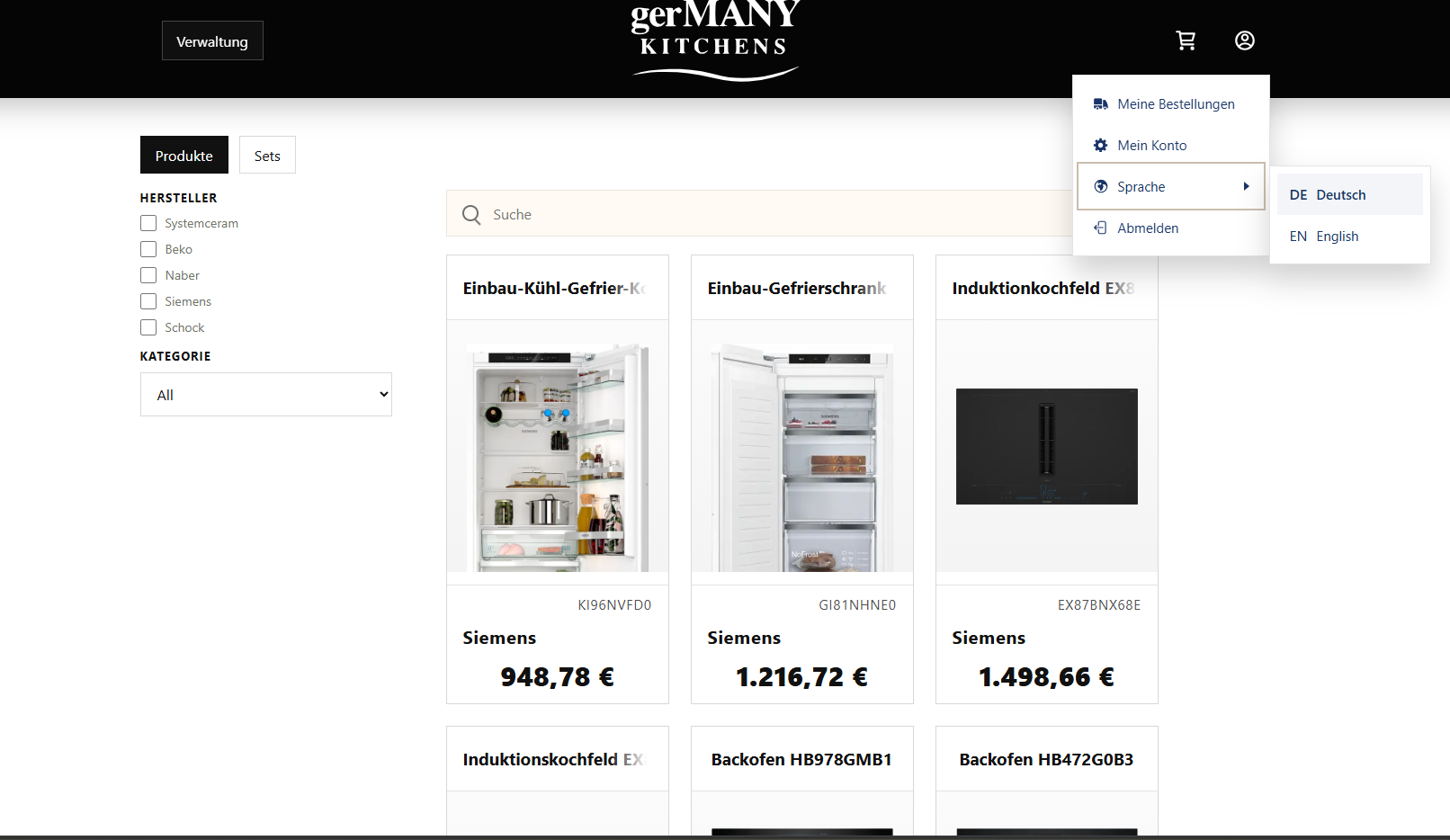Click the gerMANY Kitchens logo
Viewport: 1450px width, 840px height.
pyautogui.click(x=715, y=40)
